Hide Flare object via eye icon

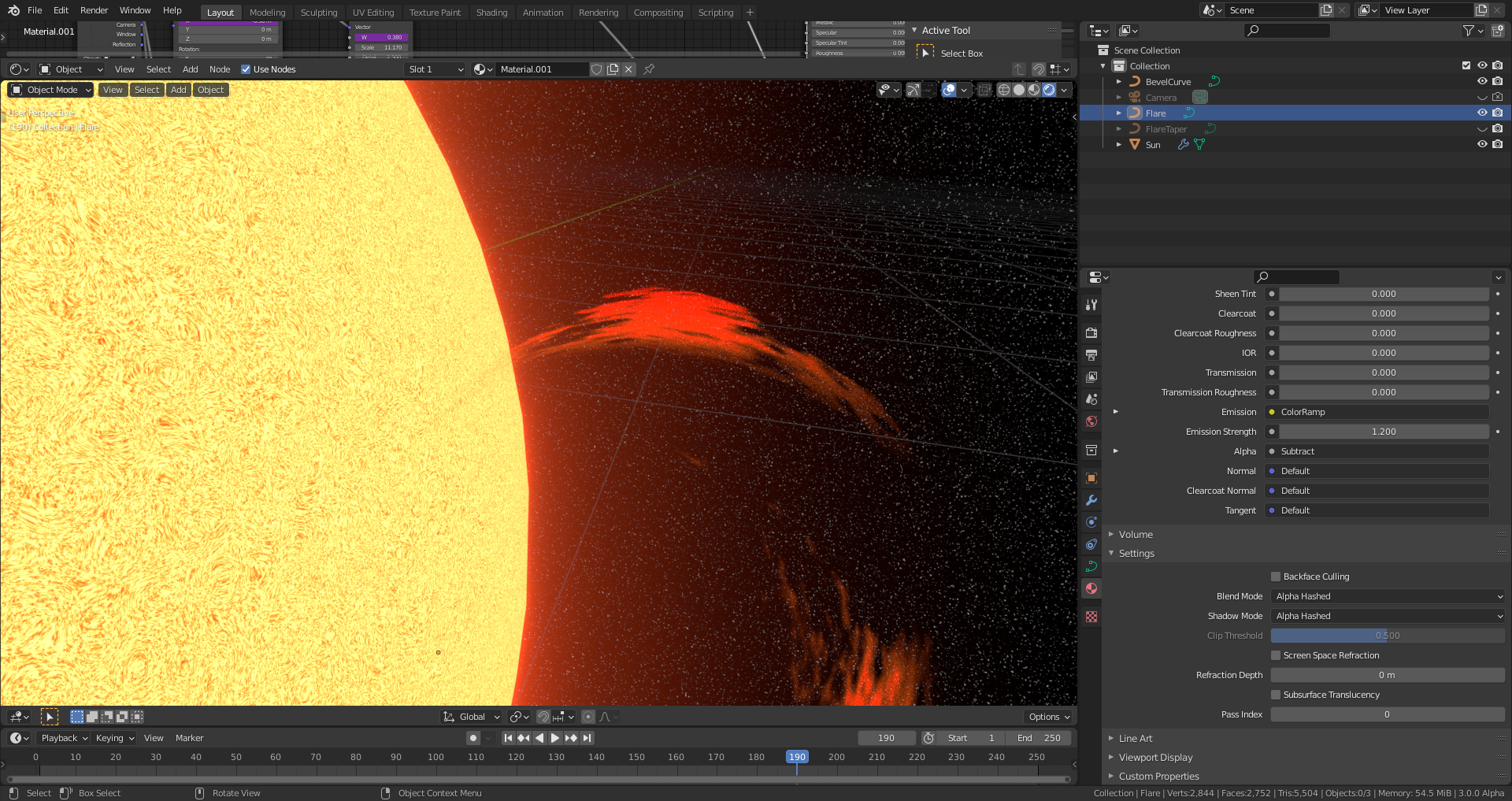pyautogui.click(x=1482, y=113)
